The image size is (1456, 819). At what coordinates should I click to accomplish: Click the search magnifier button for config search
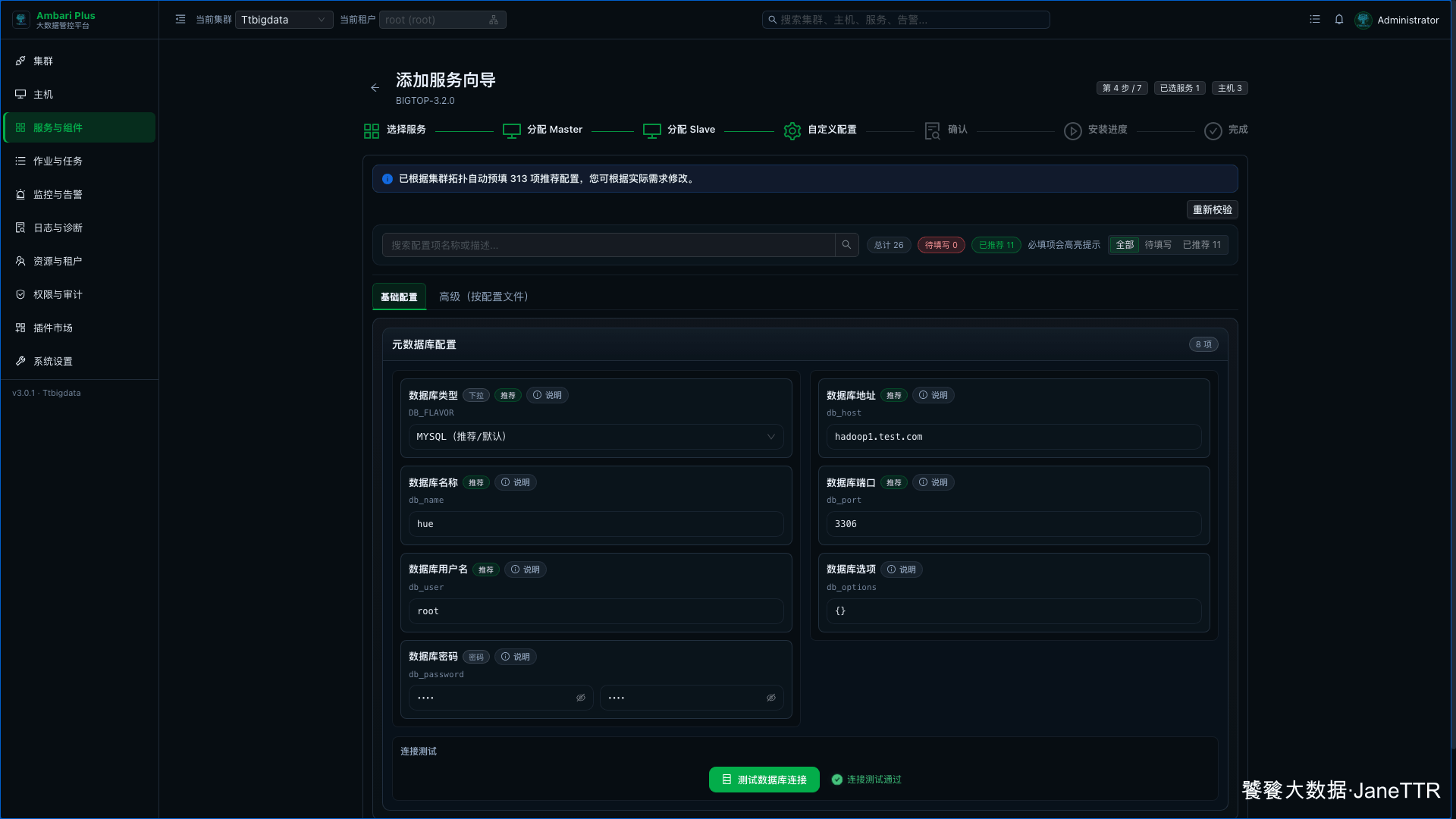(x=847, y=245)
